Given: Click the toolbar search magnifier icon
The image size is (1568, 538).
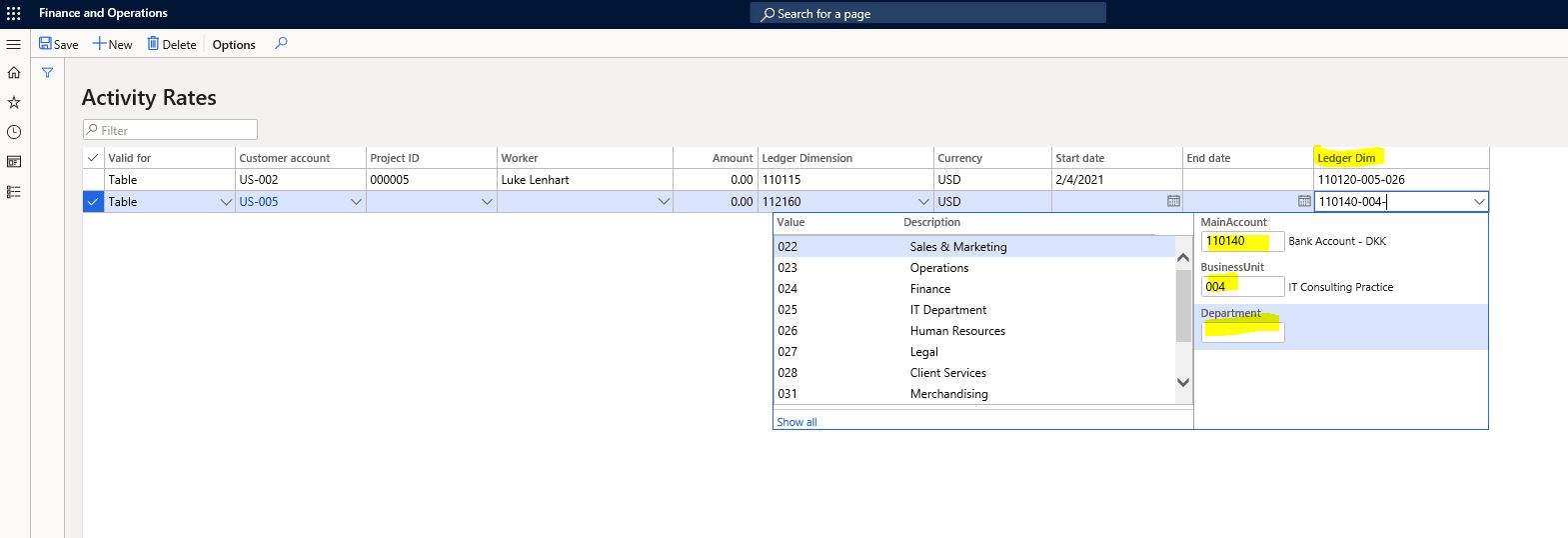Looking at the screenshot, I should (x=281, y=43).
